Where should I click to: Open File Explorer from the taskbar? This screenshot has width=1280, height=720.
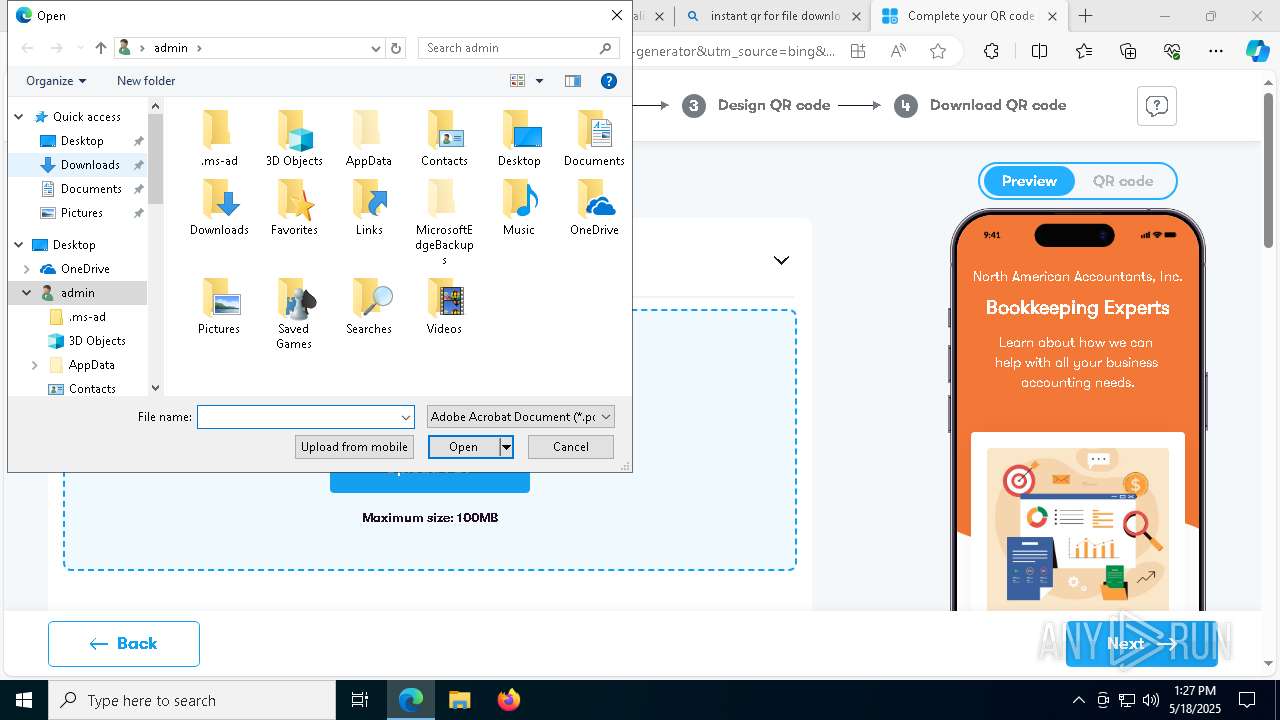459,700
